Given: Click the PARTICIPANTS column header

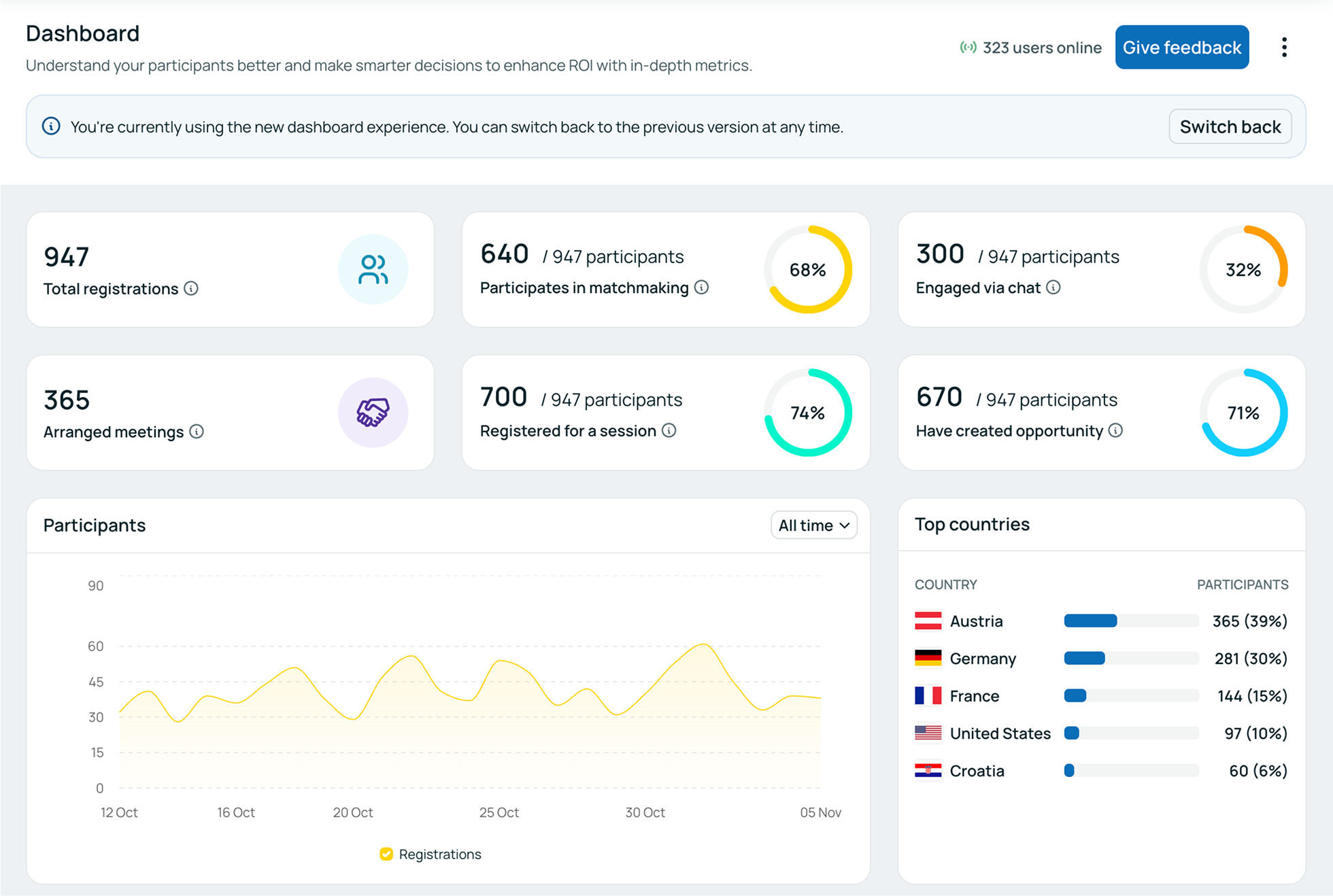Looking at the screenshot, I should click(1243, 585).
